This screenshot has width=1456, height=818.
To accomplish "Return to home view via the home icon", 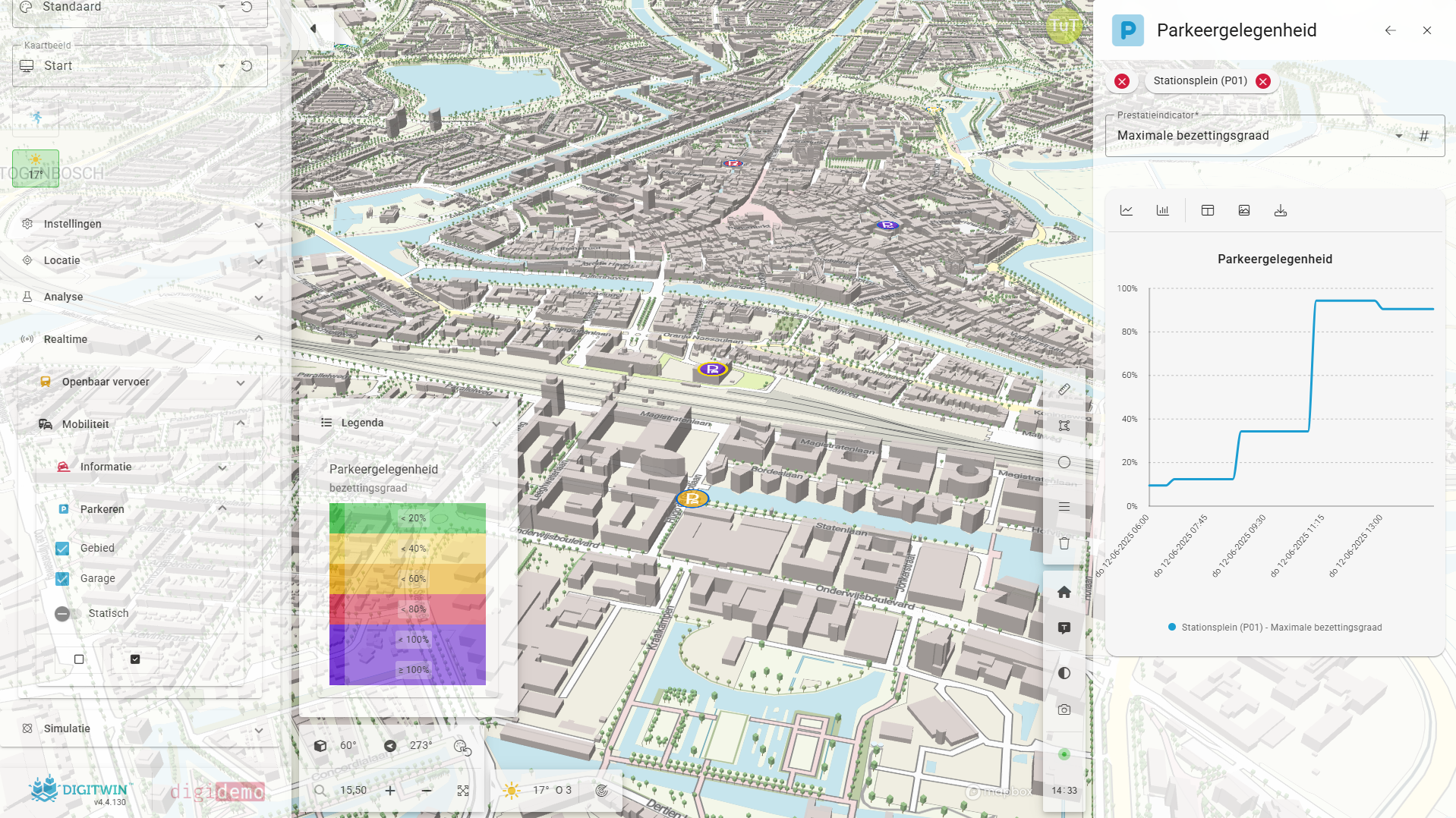I will coord(1064,592).
